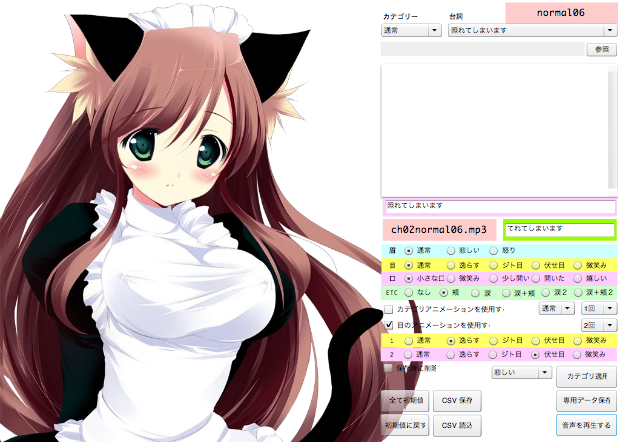The height and width of the screenshot is (442, 618).
Task: Toggle the 保存時に削除 checkbox
Action: click(389, 368)
